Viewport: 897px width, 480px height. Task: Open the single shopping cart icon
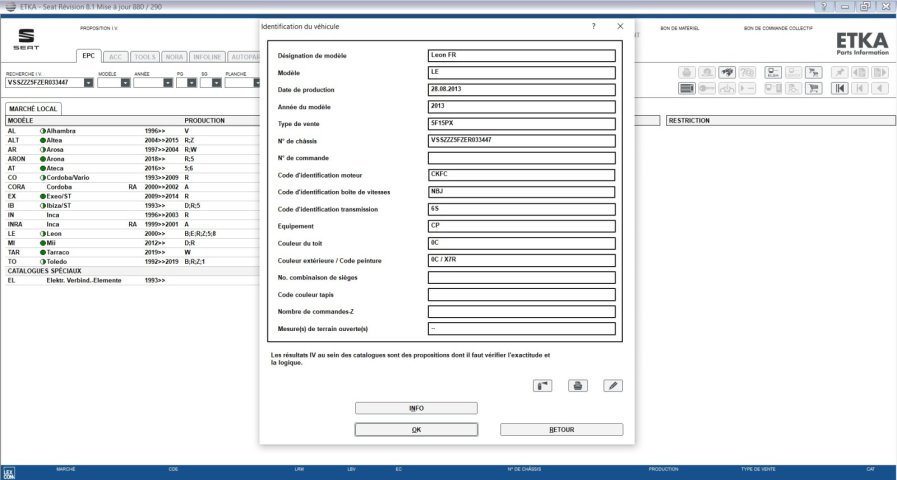813,89
